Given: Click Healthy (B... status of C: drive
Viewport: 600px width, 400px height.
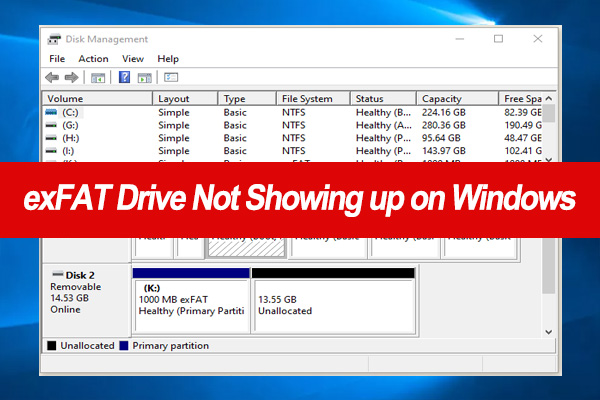Looking at the screenshot, I should [383, 113].
